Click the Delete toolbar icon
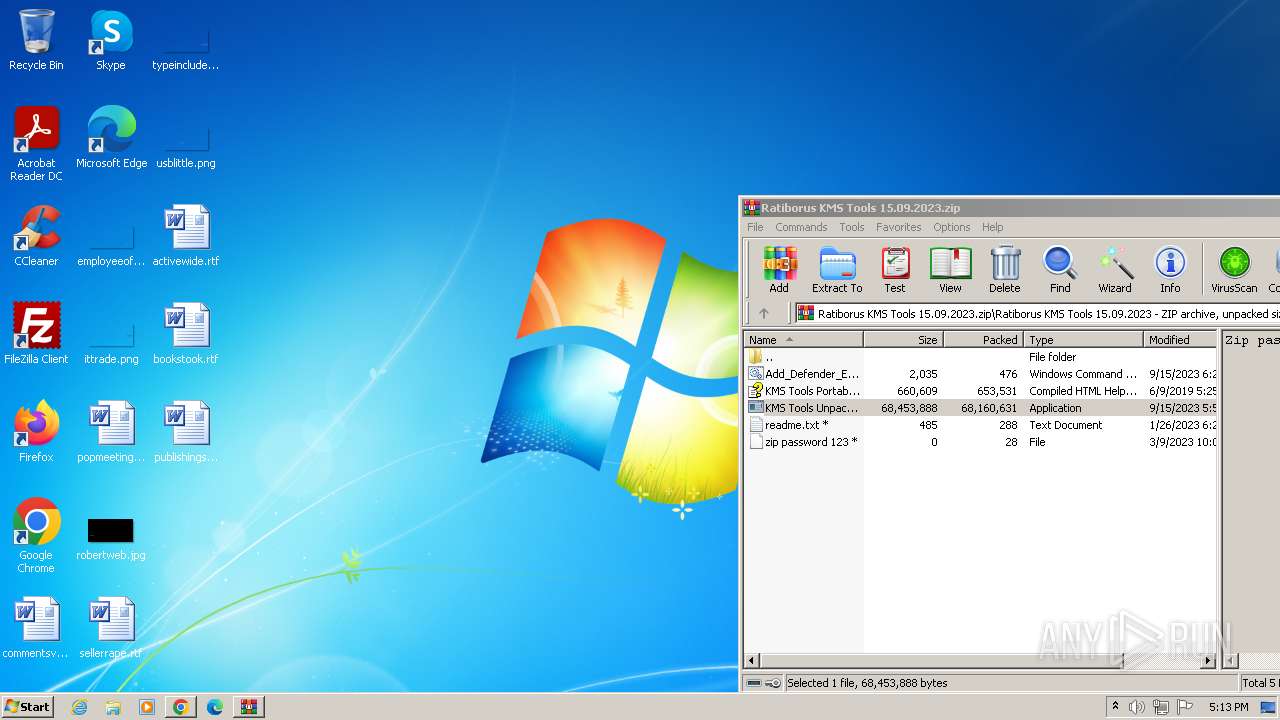The width and height of the screenshot is (1280, 720). click(1005, 270)
